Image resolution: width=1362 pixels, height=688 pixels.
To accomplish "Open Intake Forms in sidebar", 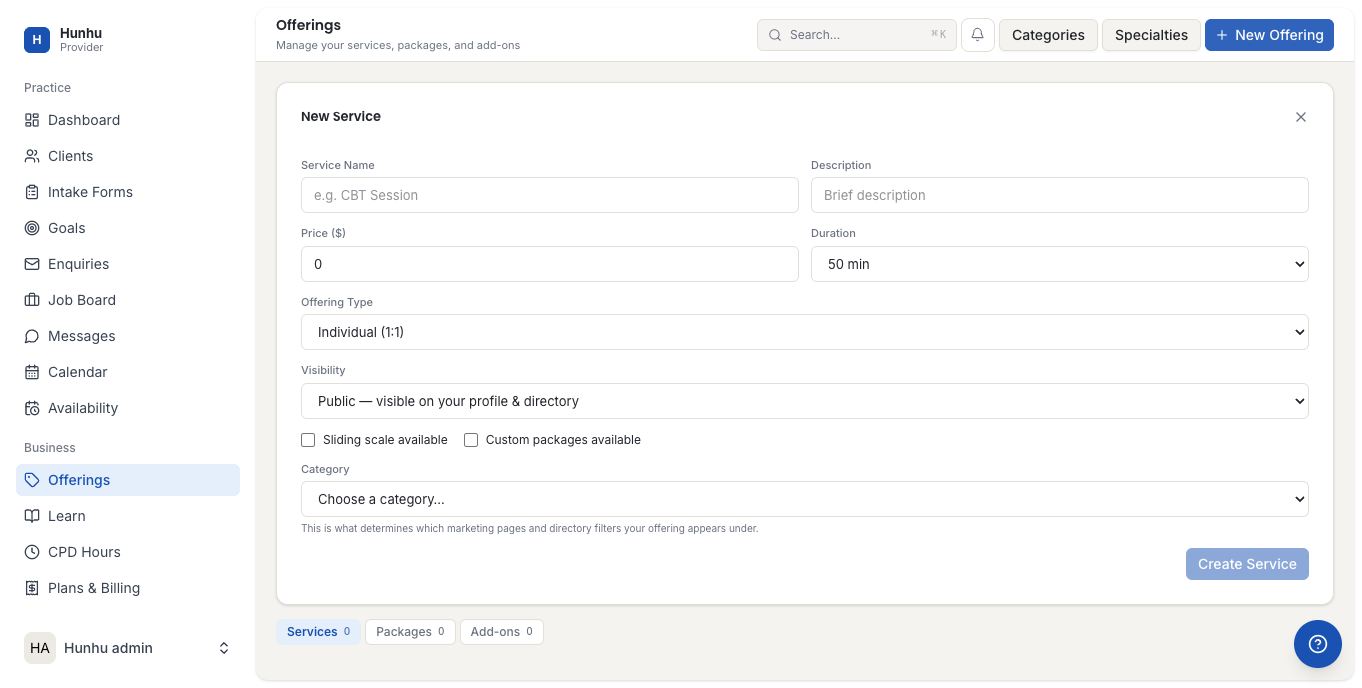I will point(128,192).
